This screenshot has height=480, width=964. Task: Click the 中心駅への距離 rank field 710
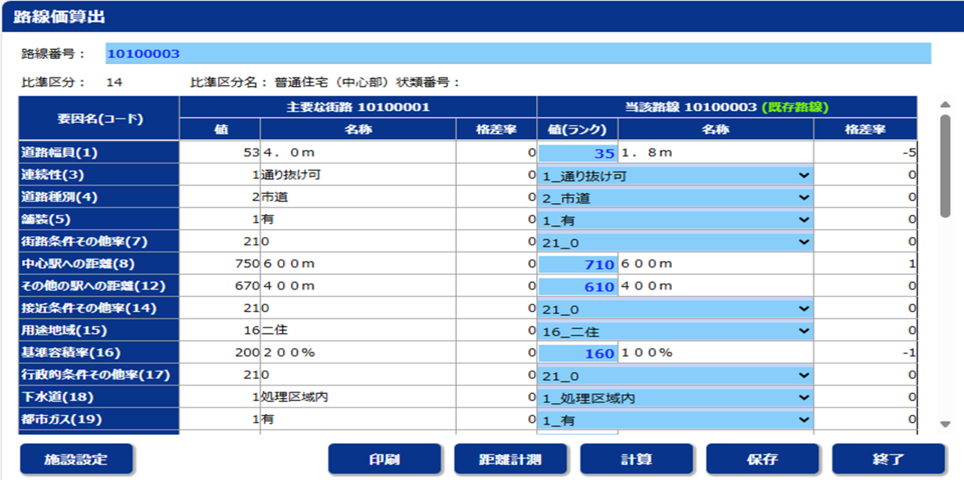tap(578, 264)
